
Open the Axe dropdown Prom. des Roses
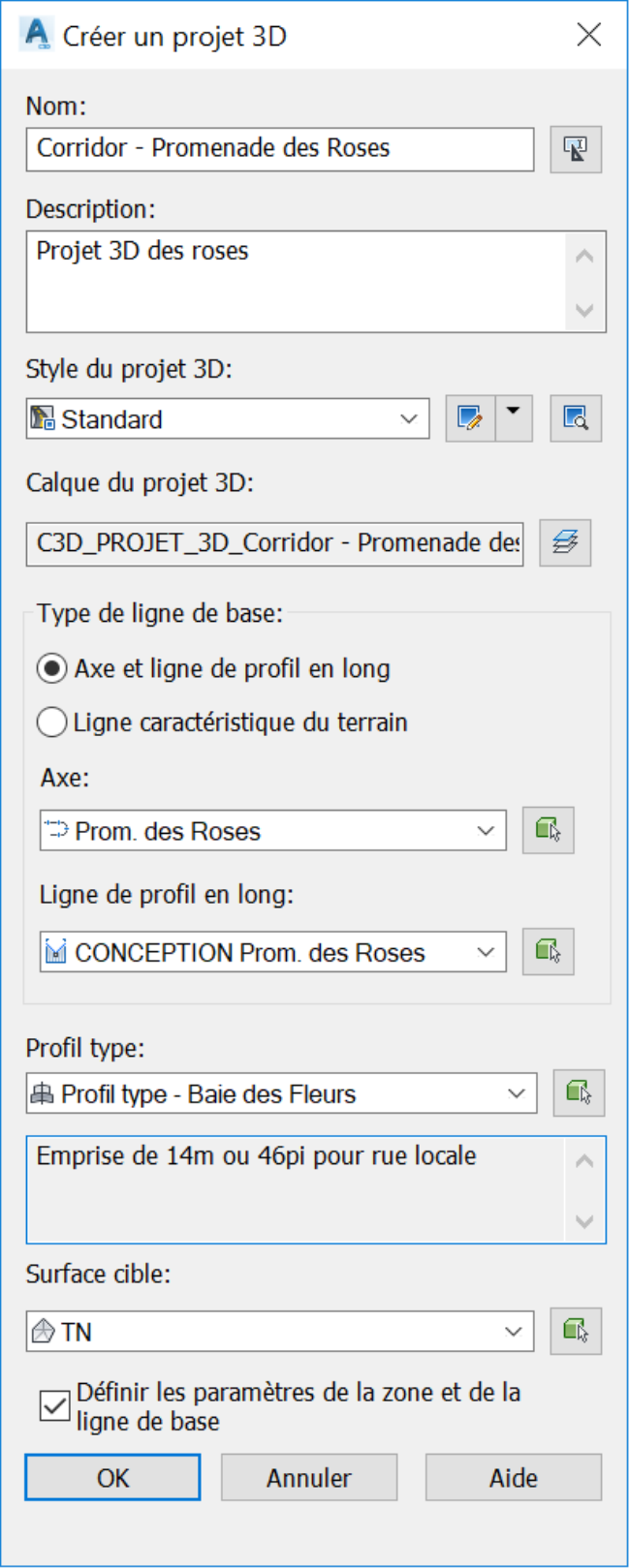click(273, 831)
